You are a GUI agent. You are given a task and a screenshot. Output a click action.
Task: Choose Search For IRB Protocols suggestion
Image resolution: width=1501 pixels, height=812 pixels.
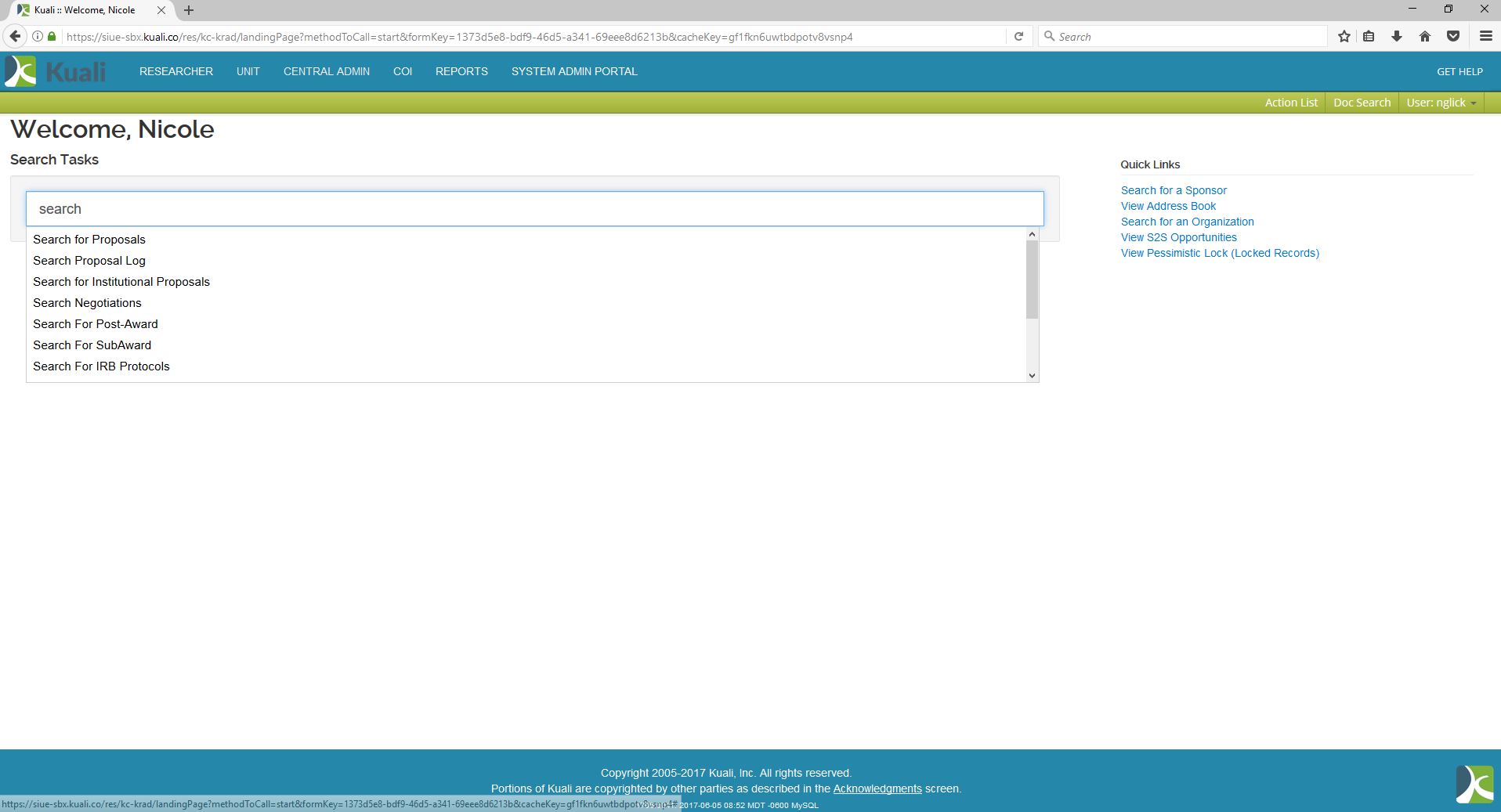click(101, 366)
